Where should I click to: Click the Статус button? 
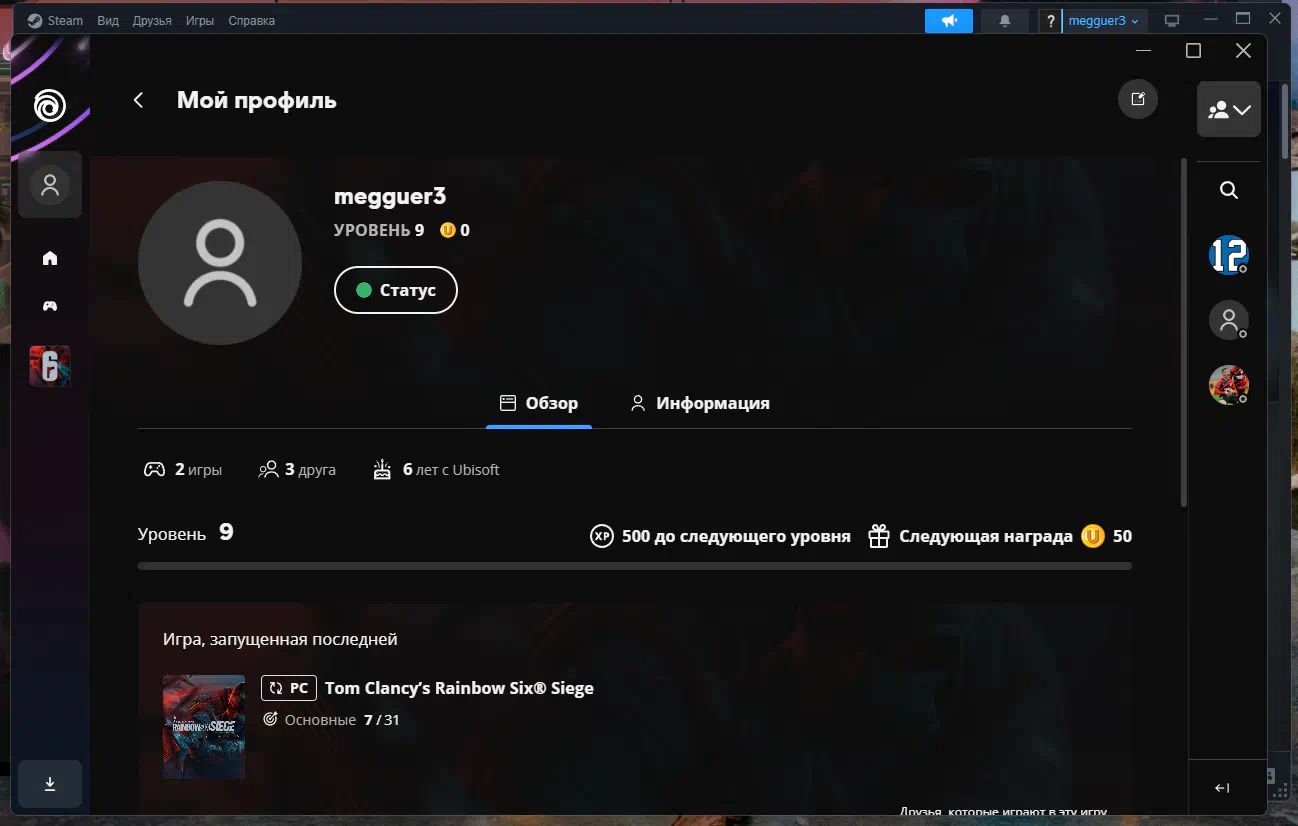[x=396, y=290]
